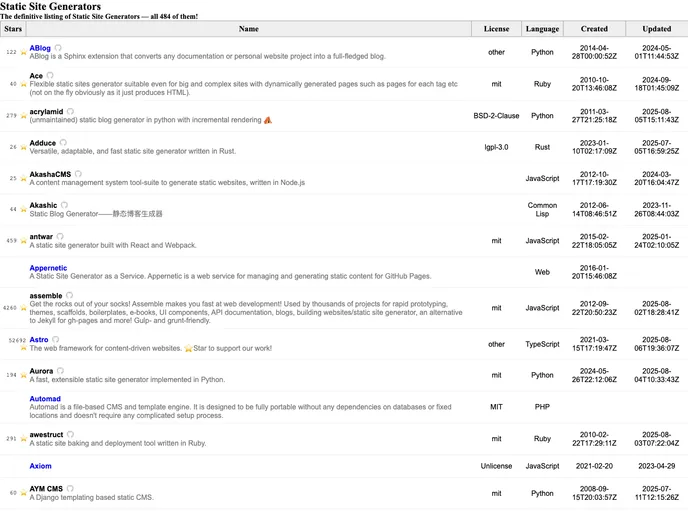Click lgpl-3.0 license cell for Adduce
The image size is (688, 512).
click(496, 147)
